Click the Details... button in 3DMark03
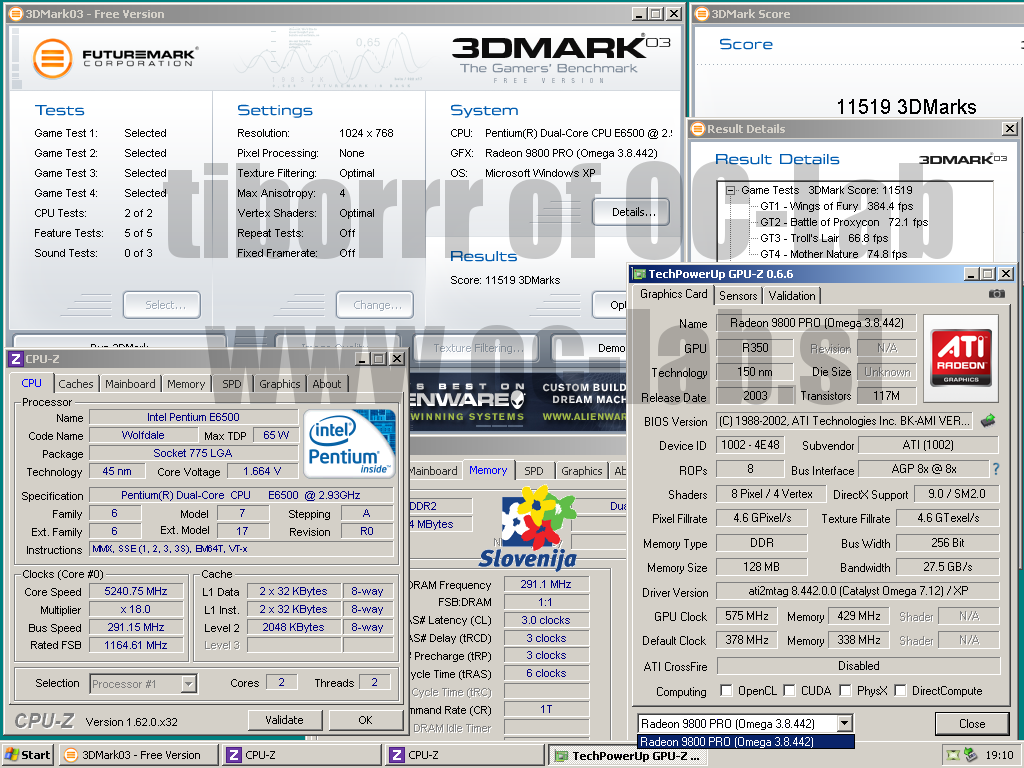The width and height of the screenshot is (1024, 768). pos(631,212)
